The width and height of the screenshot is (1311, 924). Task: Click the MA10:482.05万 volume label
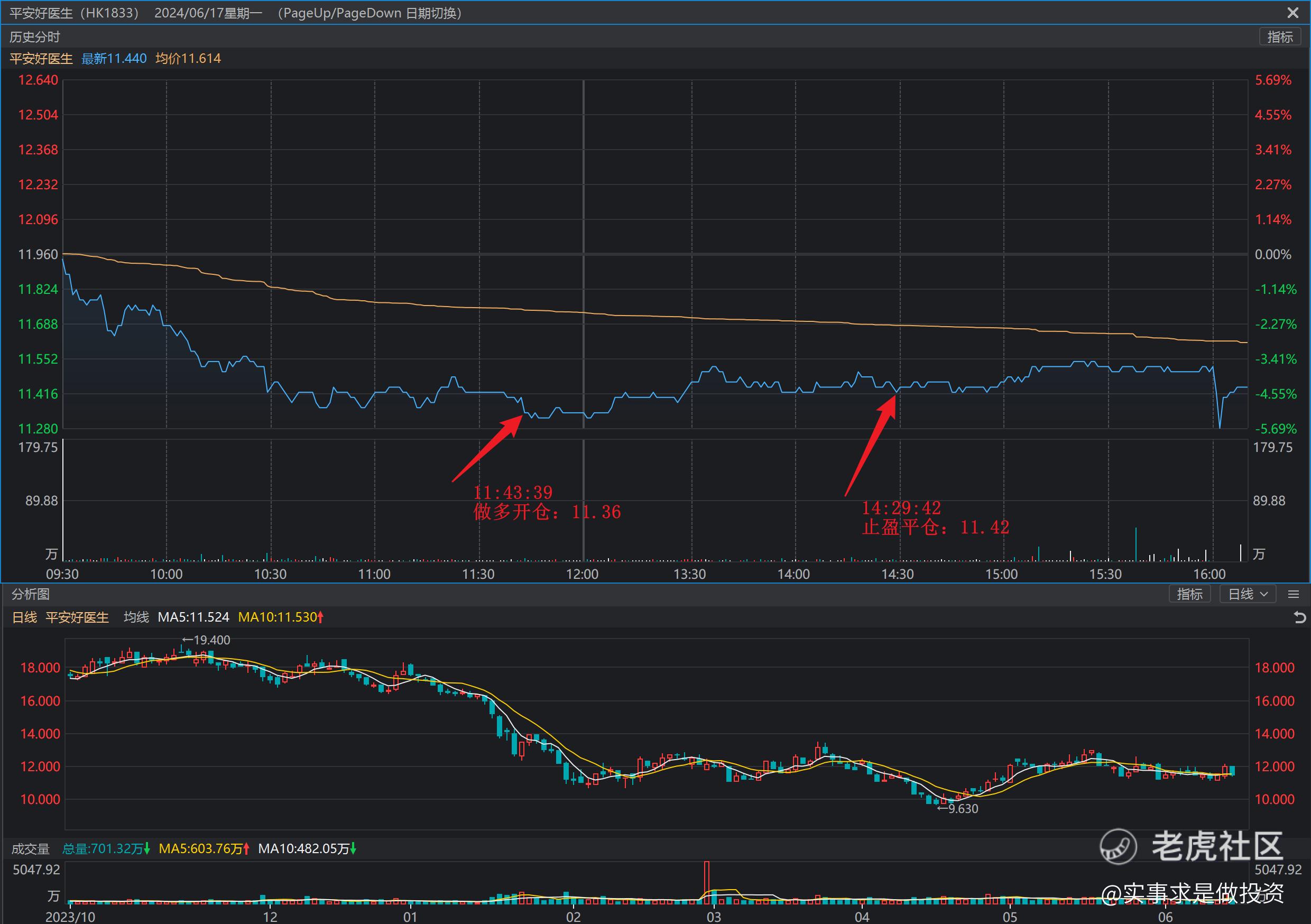point(307,848)
